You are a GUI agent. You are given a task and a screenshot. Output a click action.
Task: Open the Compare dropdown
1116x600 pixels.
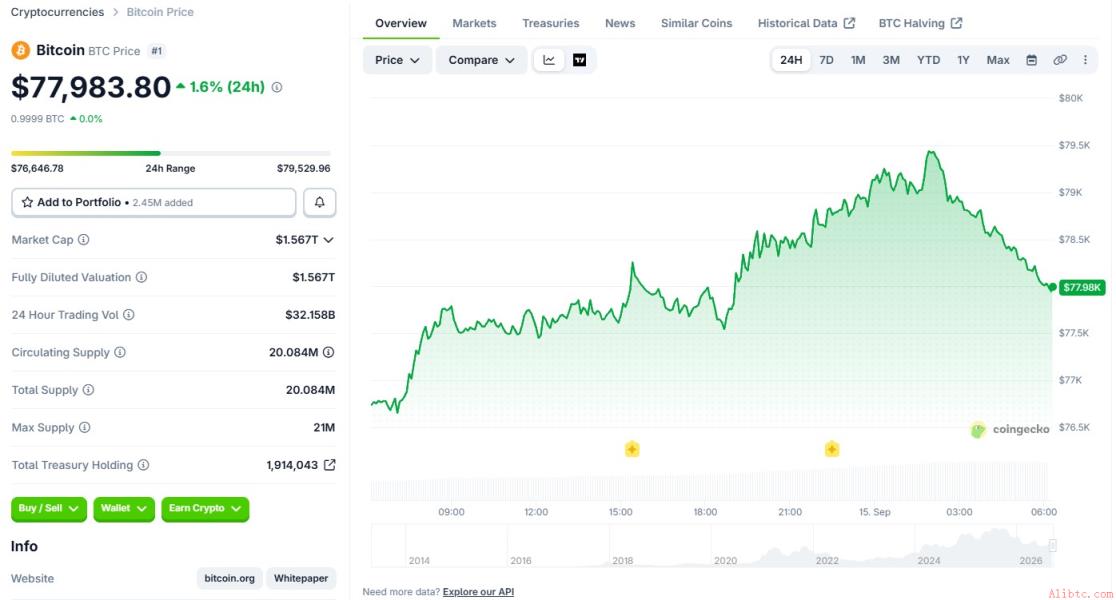click(481, 60)
